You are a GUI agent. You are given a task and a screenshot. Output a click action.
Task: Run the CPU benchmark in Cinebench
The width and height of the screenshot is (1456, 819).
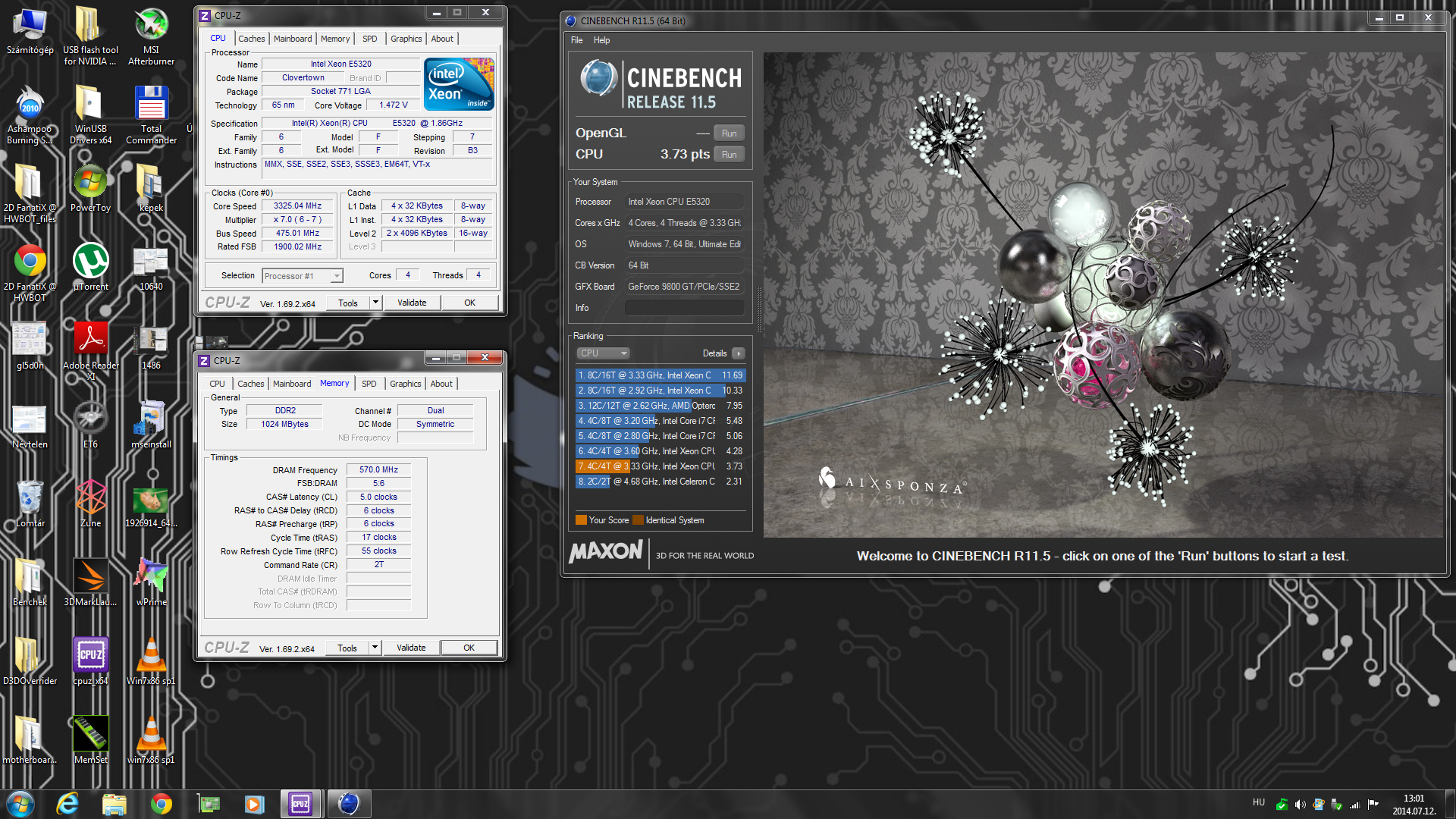tap(729, 154)
